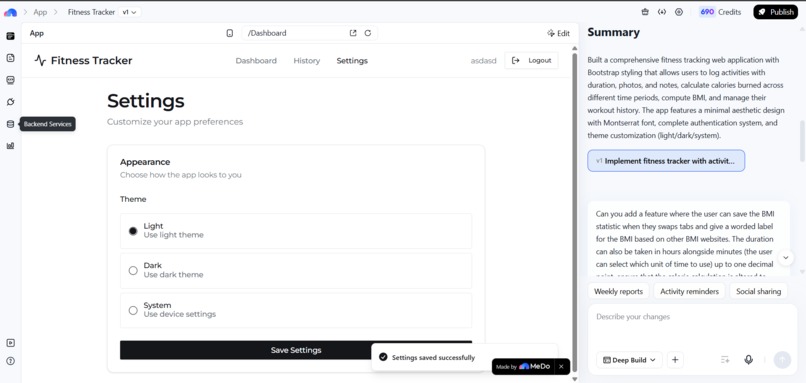Click the Edit button in preview header

click(x=558, y=33)
